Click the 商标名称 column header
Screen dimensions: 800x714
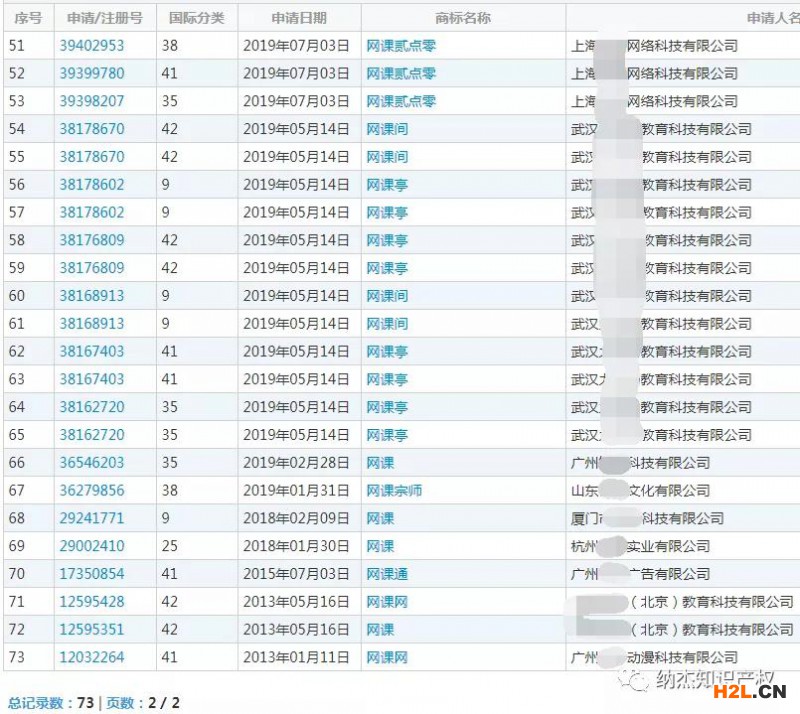coord(463,18)
